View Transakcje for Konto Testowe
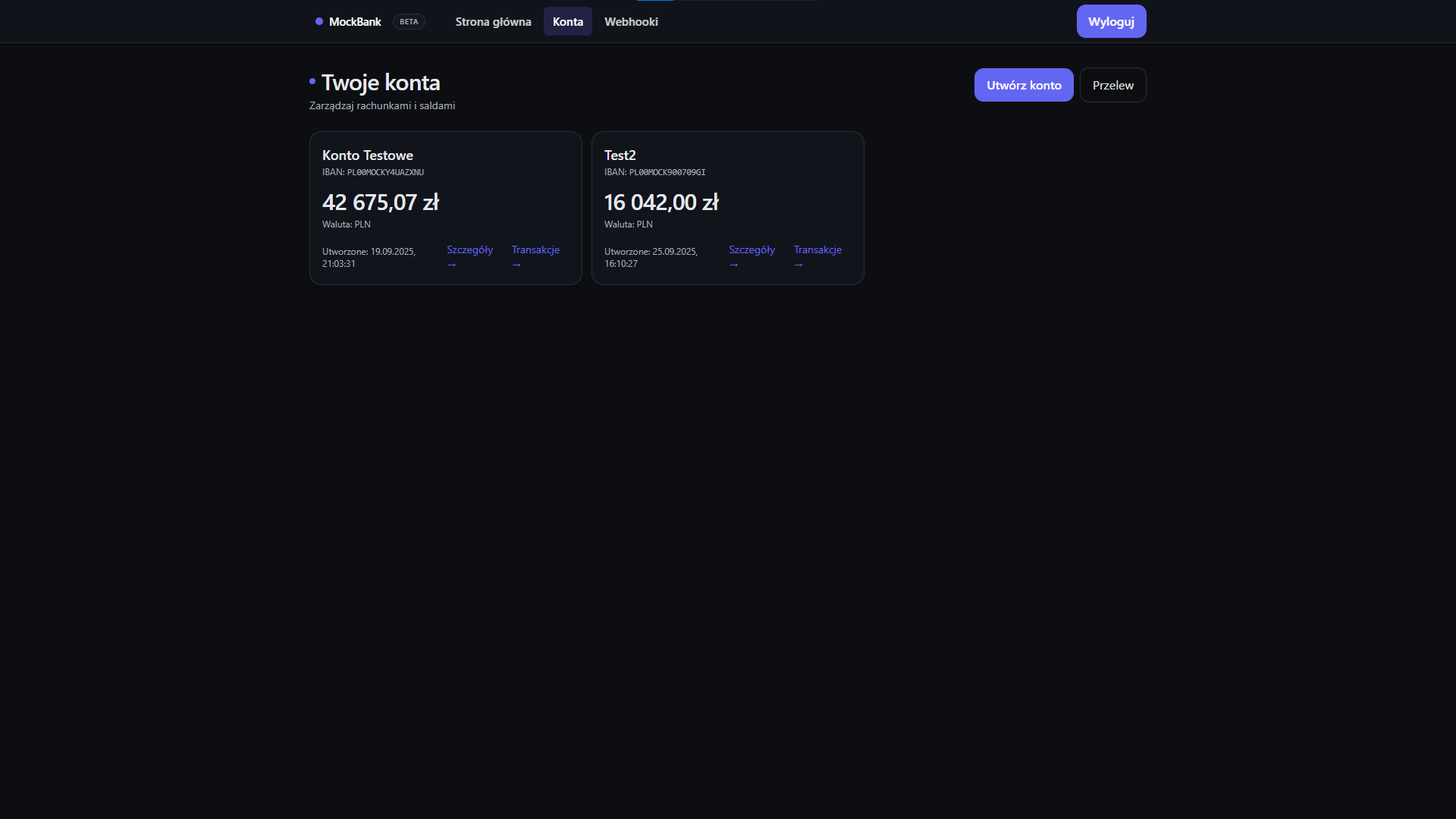The height and width of the screenshot is (819, 1456). 535,256
